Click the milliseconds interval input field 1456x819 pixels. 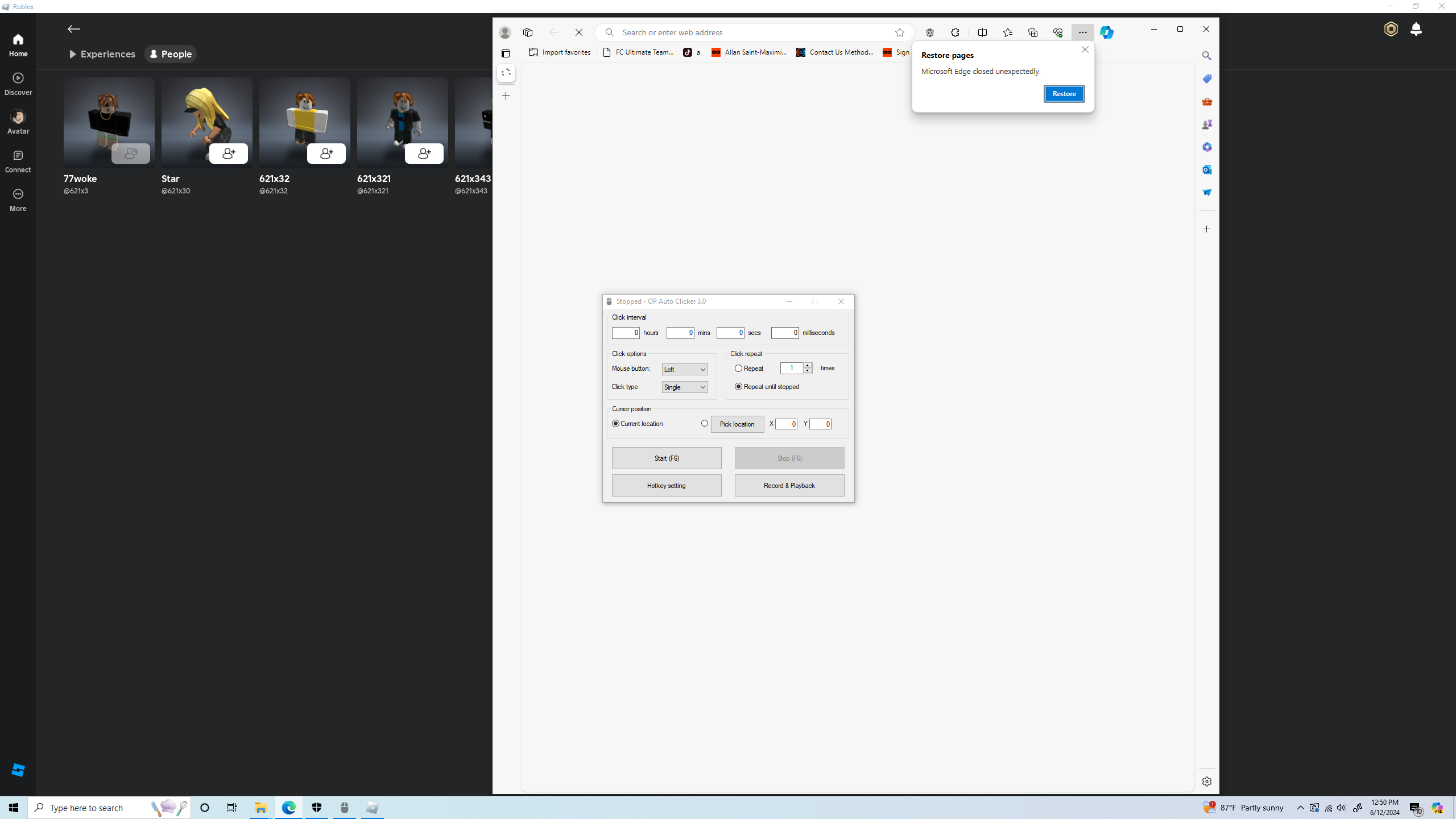point(784,333)
